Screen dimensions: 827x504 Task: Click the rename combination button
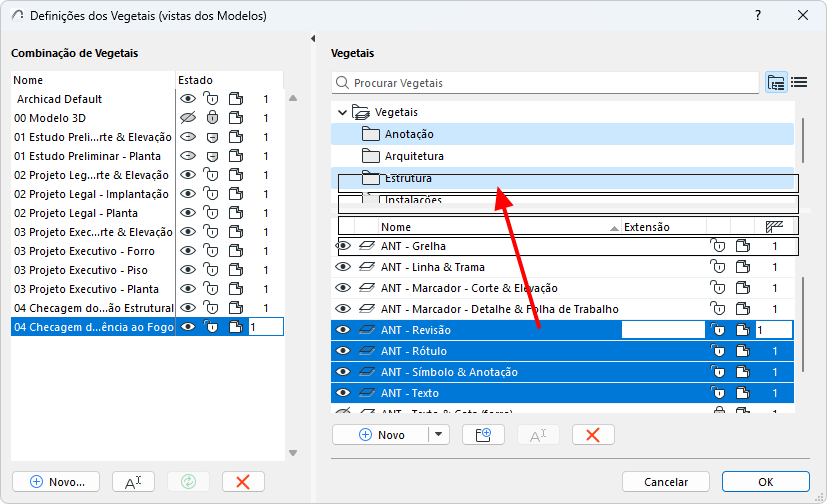coord(133,482)
